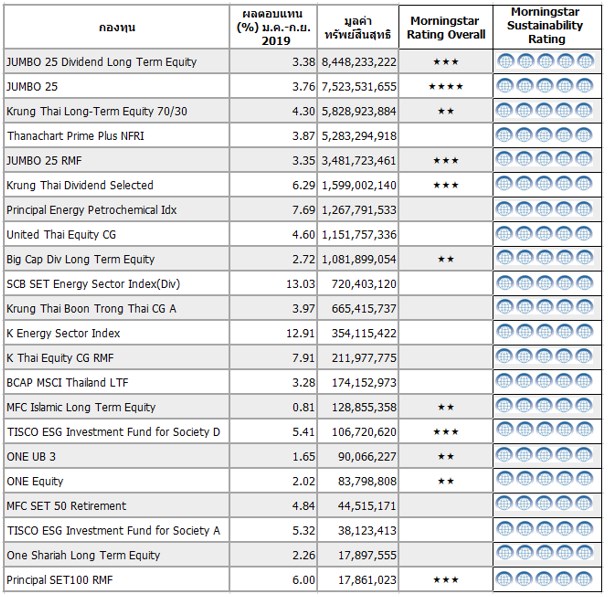Screen dimensions: 608x597
Task: Click the 13.03 return value cell
Action: (272, 284)
